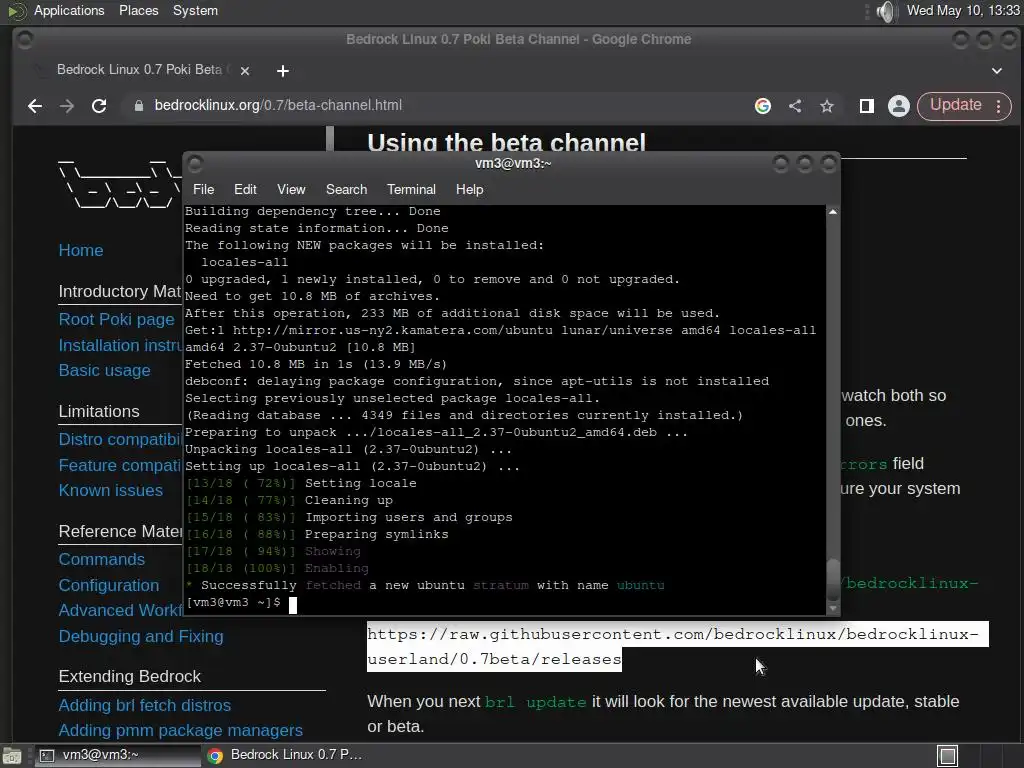1024x768 pixels.
Task: Click the 'Successfully fetched' line in terminal
Action: (x=425, y=585)
